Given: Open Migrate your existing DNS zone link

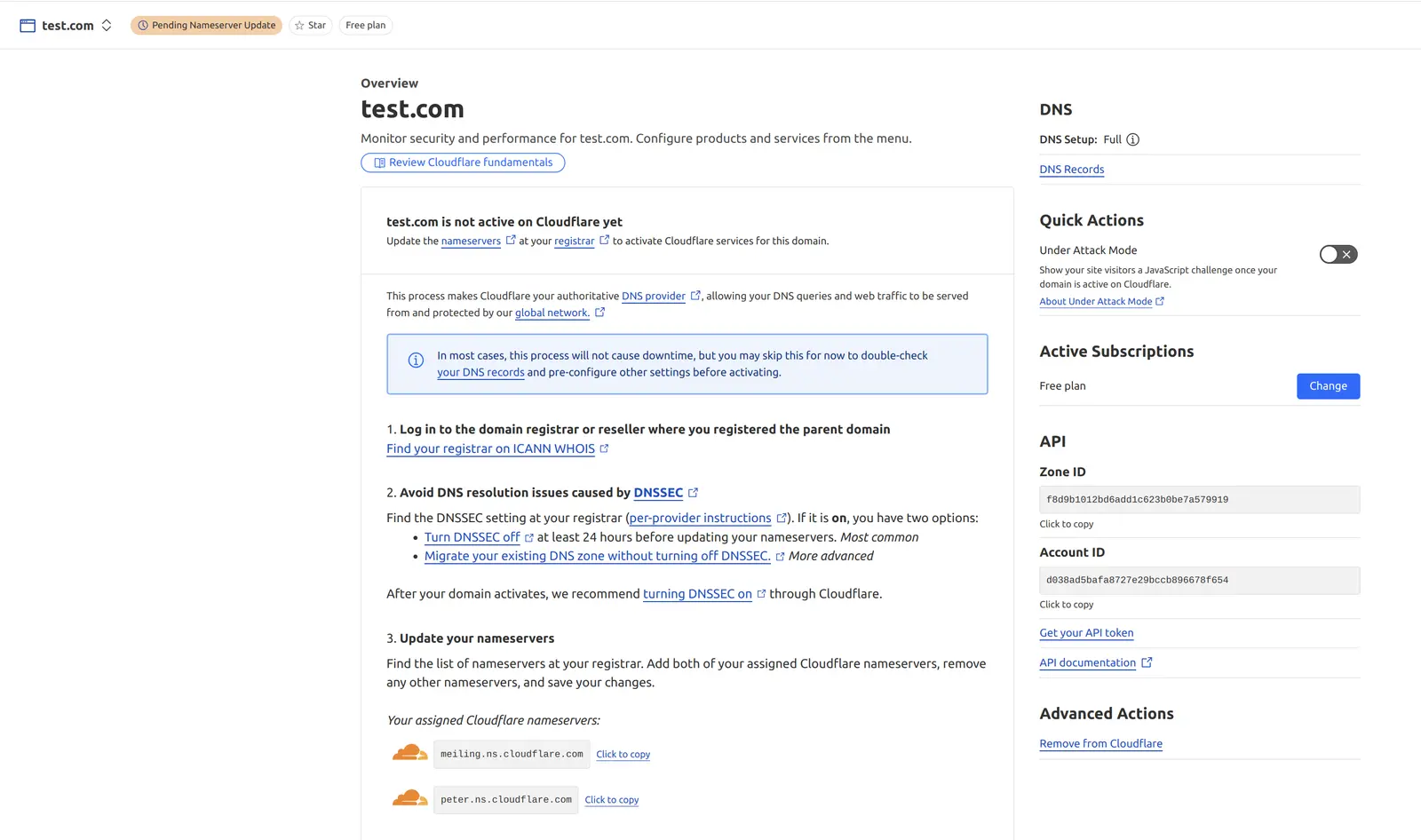Looking at the screenshot, I should pyautogui.click(x=598, y=557).
